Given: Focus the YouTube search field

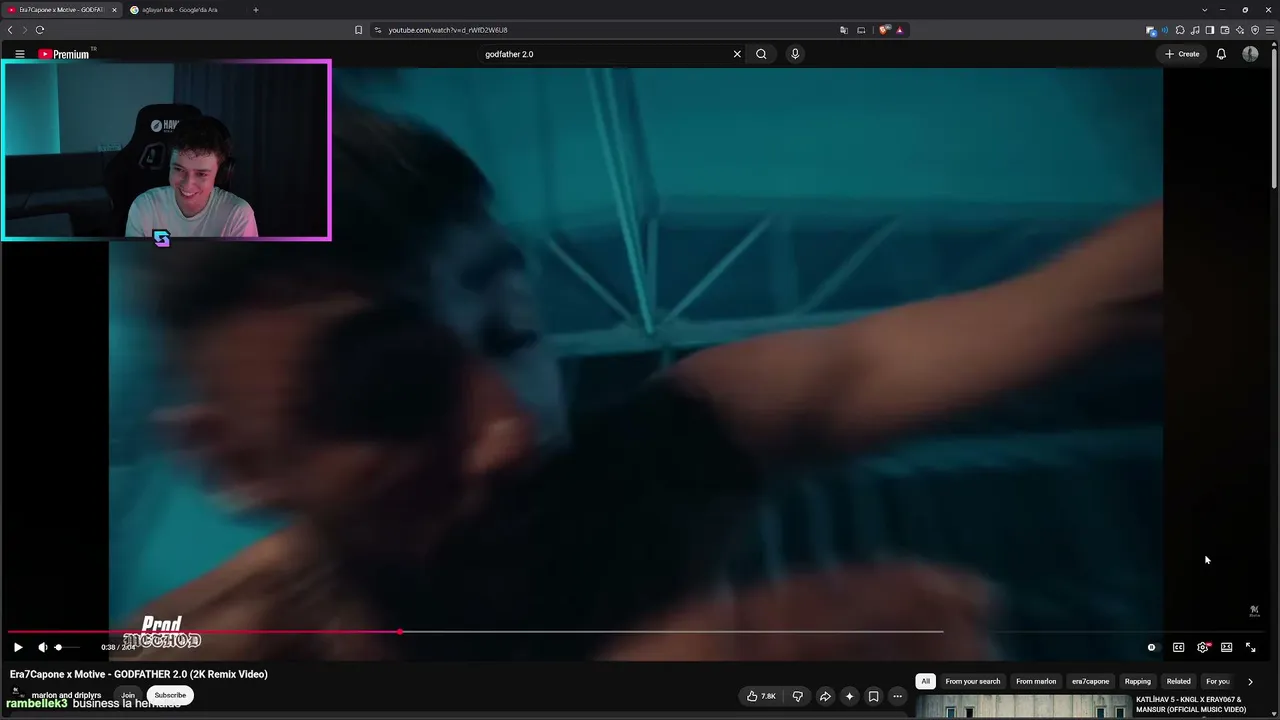Looking at the screenshot, I should pyautogui.click(x=605, y=54).
